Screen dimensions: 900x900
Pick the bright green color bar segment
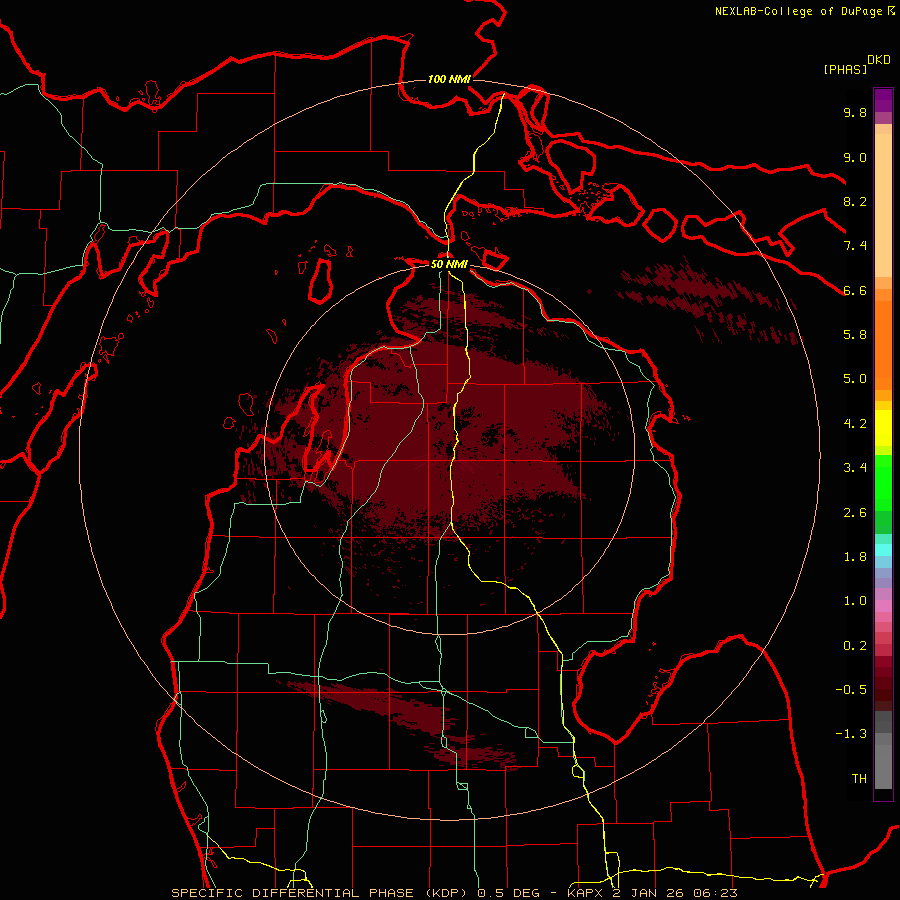pos(883,483)
